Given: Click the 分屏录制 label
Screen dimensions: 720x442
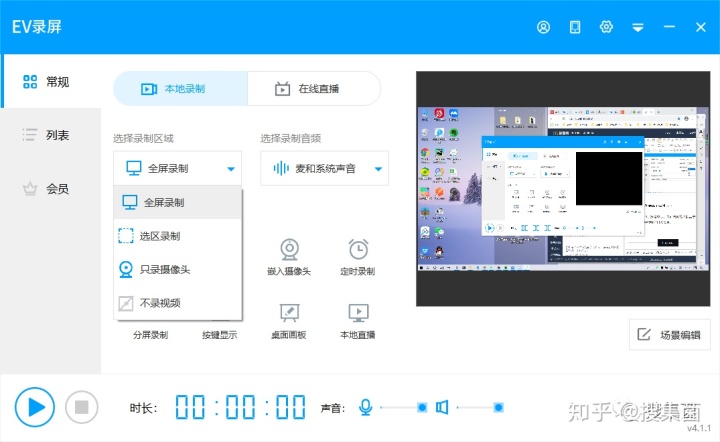Looking at the screenshot, I should click(151, 335).
